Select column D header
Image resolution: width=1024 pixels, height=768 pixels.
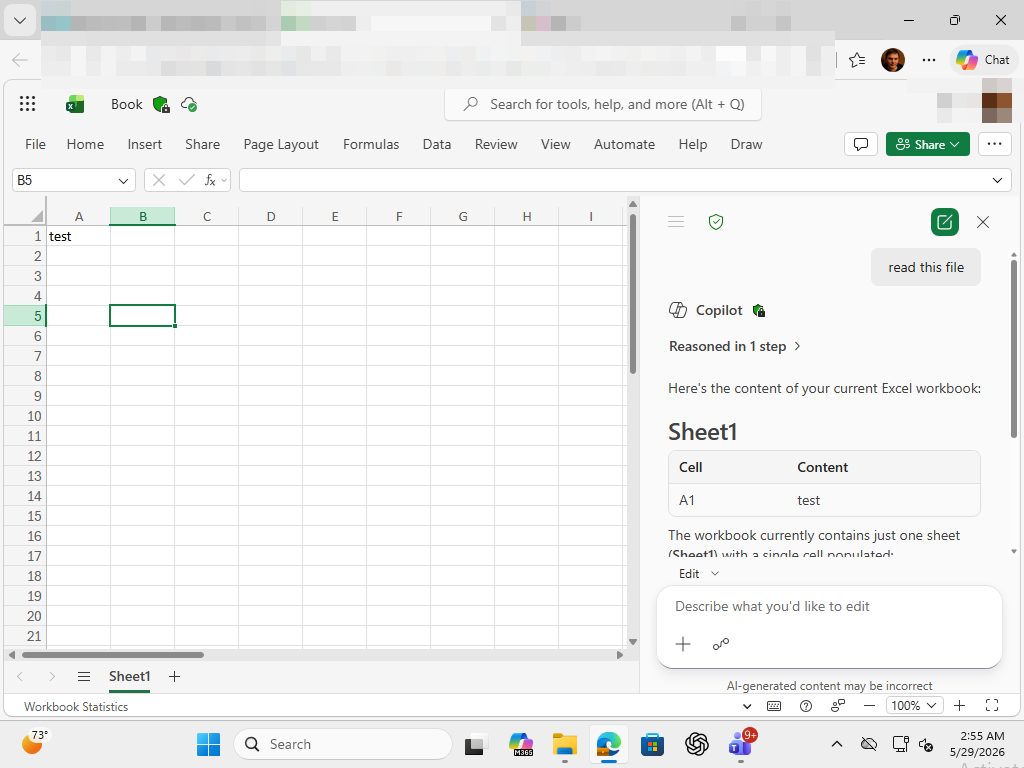coord(270,216)
